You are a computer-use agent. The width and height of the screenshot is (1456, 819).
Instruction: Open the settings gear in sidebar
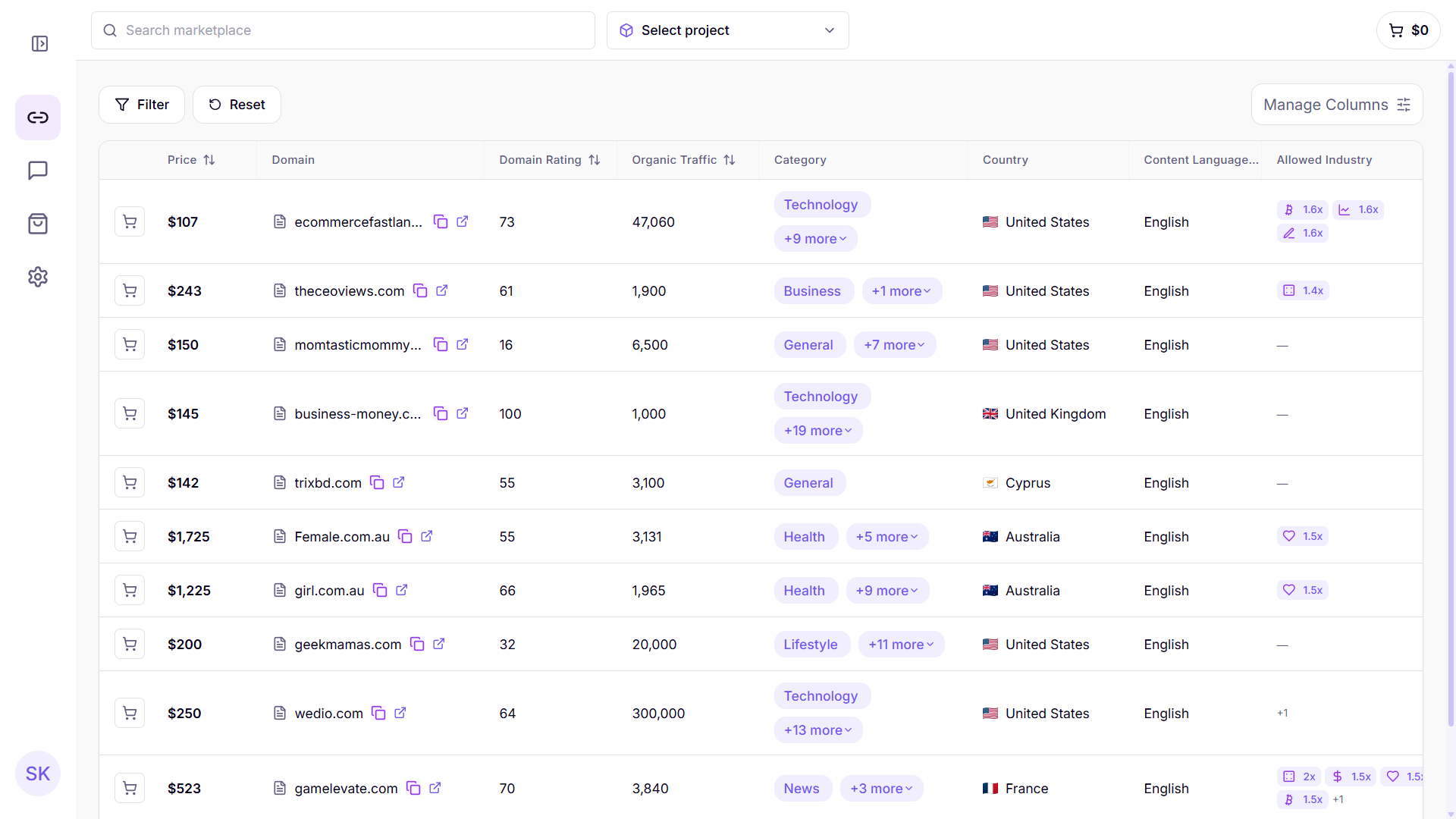[x=38, y=277]
